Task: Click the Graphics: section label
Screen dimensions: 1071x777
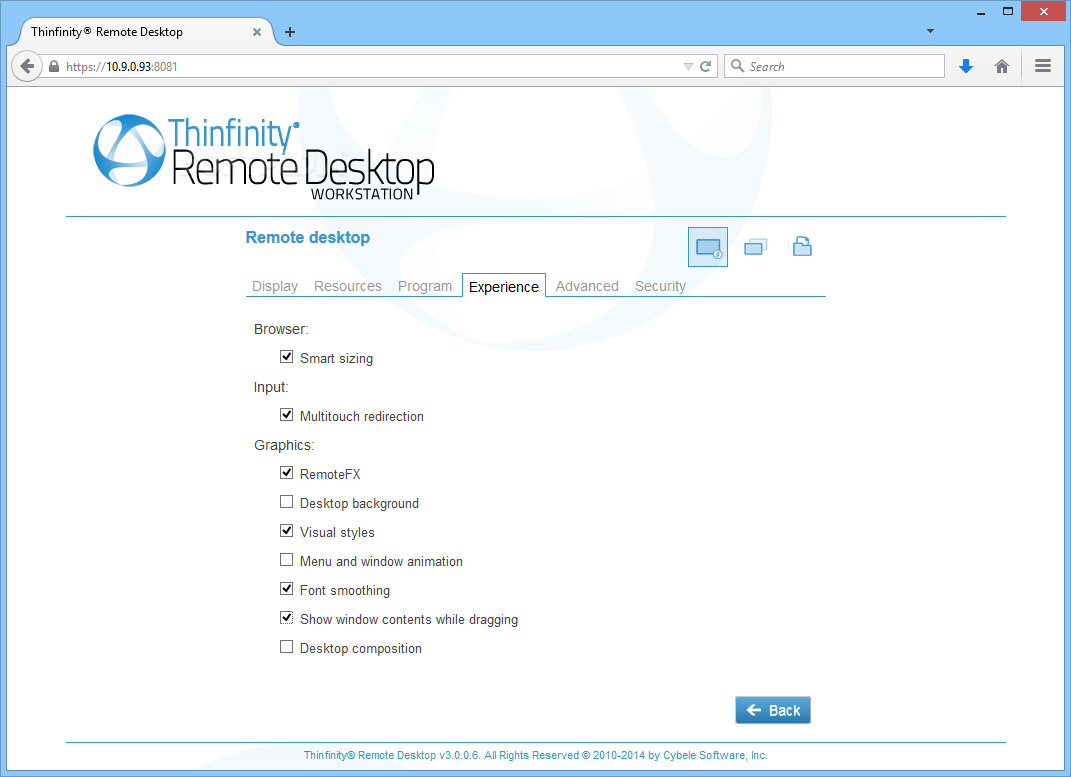Action: pos(284,445)
